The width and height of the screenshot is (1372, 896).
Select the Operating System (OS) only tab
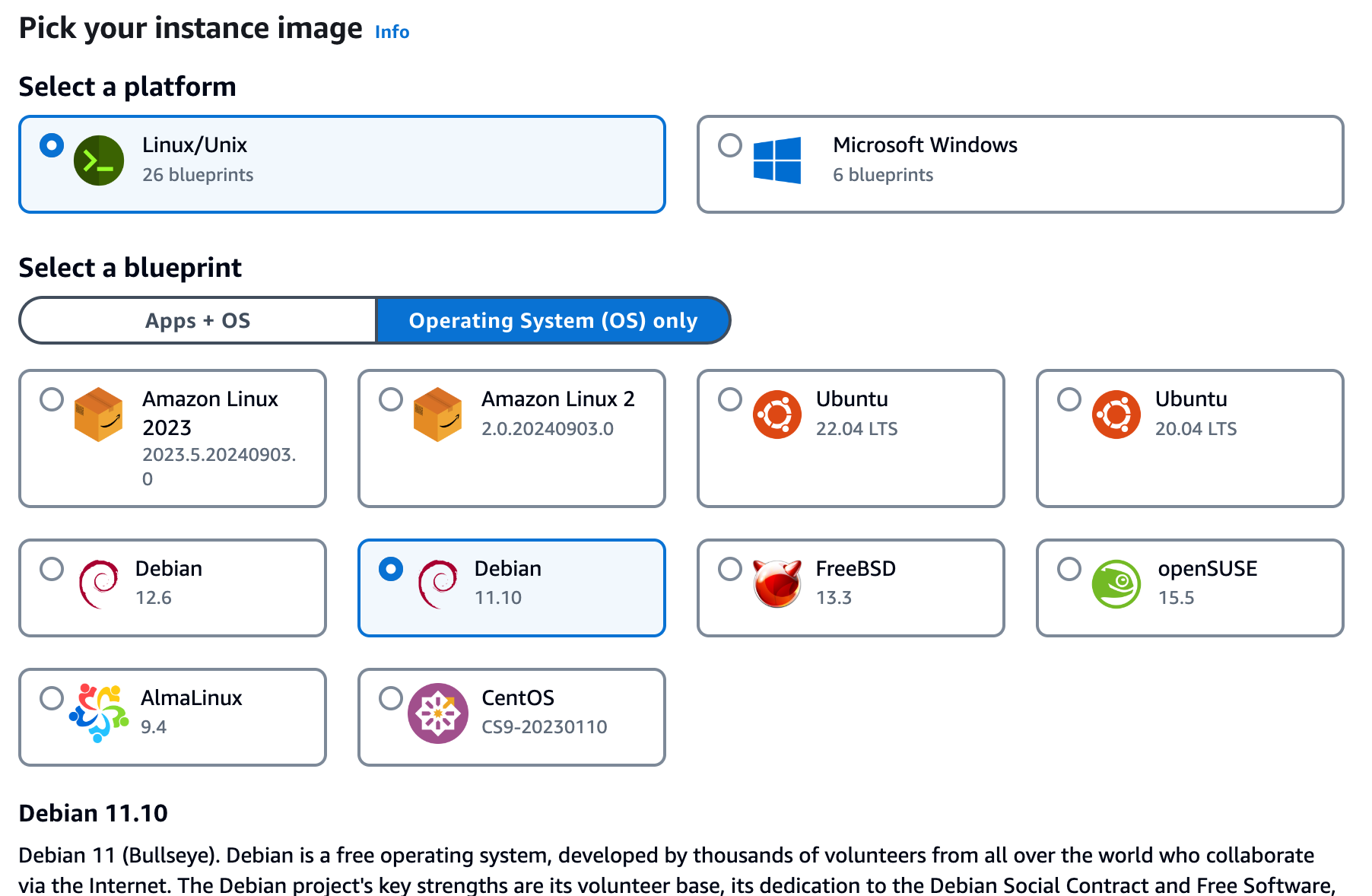[553, 321]
